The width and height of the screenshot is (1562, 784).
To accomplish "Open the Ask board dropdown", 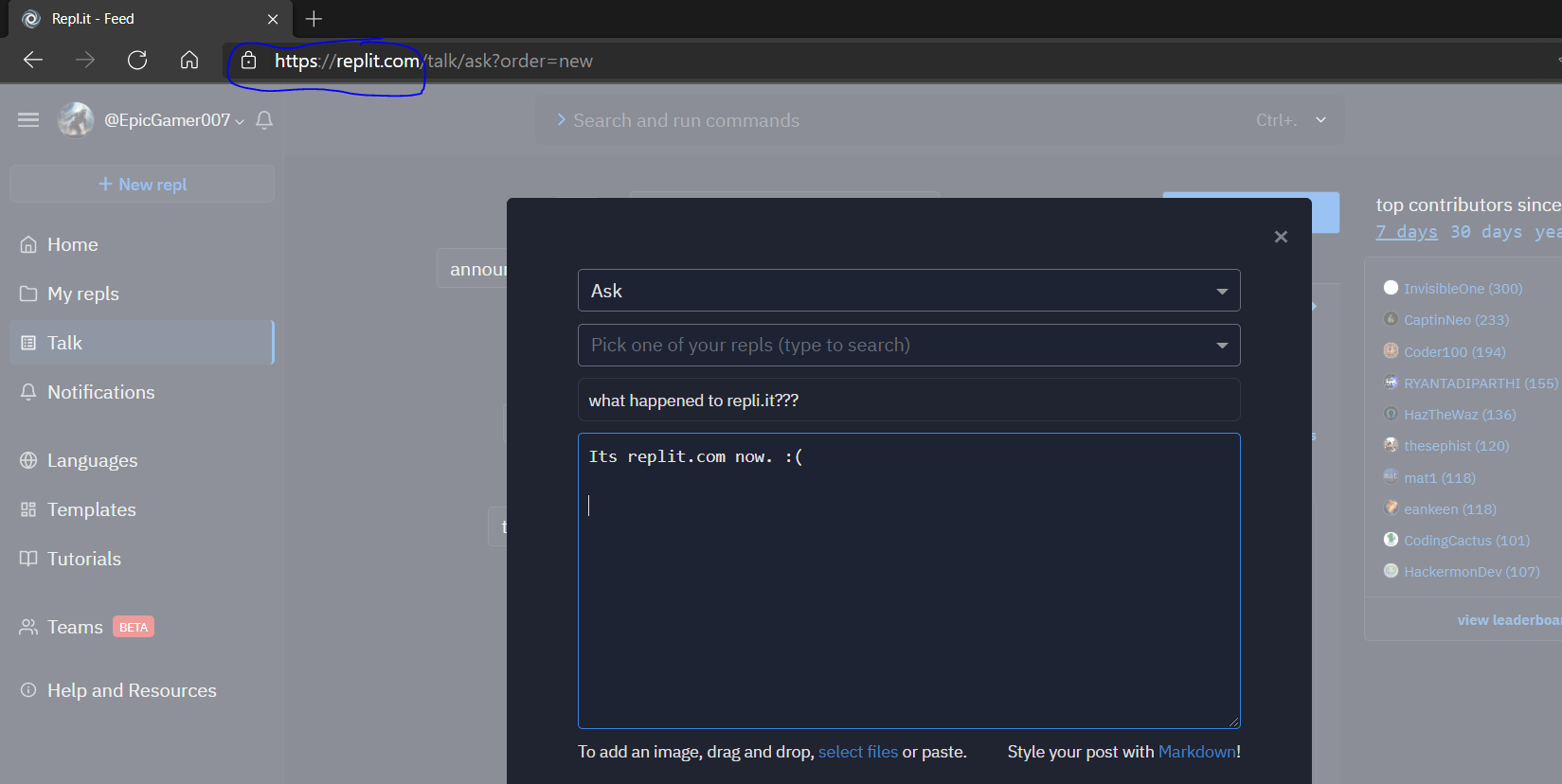I will [909, 291].
